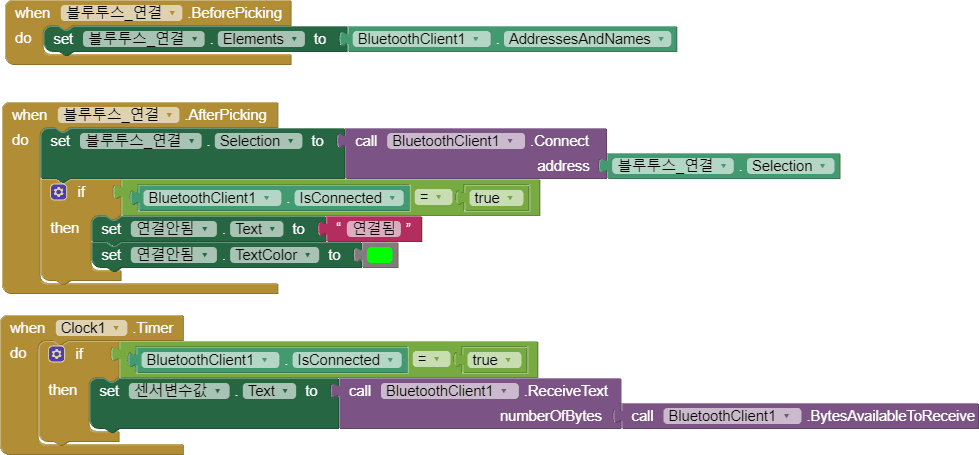Click 'then' label in Timer's if block
Screen dimensions: 979x455
(x=62, y=390)
